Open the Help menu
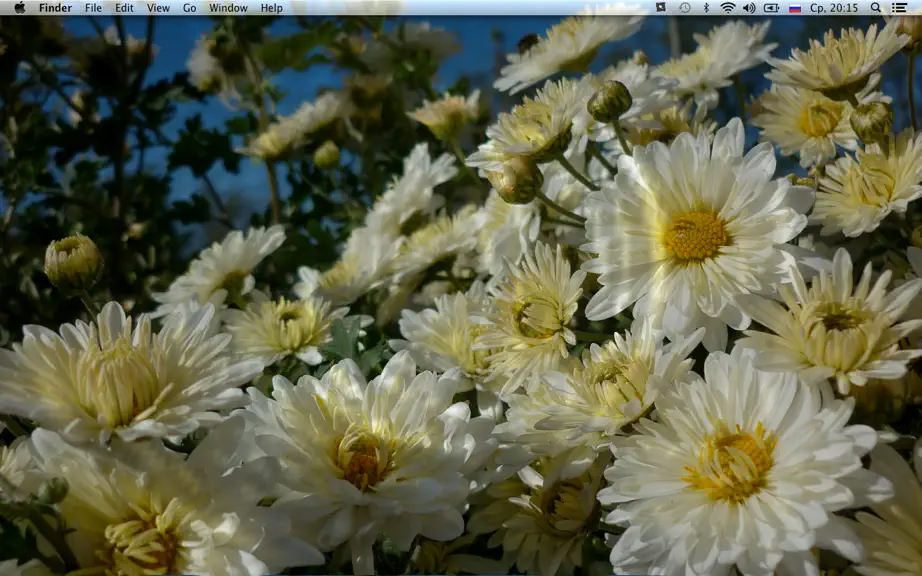 tap(272, 8)
